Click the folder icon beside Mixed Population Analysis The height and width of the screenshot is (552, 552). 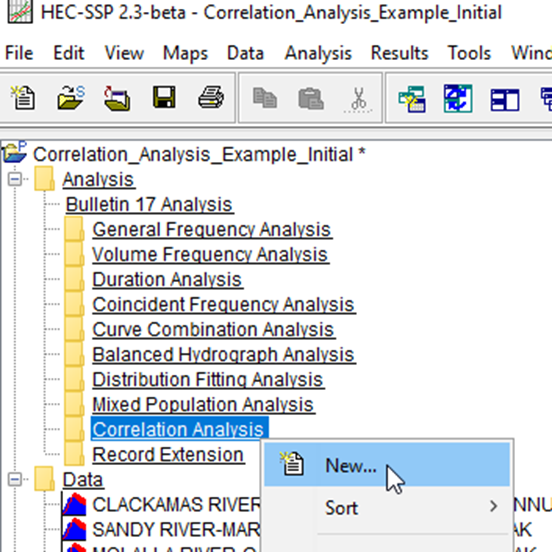pyautogui.click(x=74, y=404)
